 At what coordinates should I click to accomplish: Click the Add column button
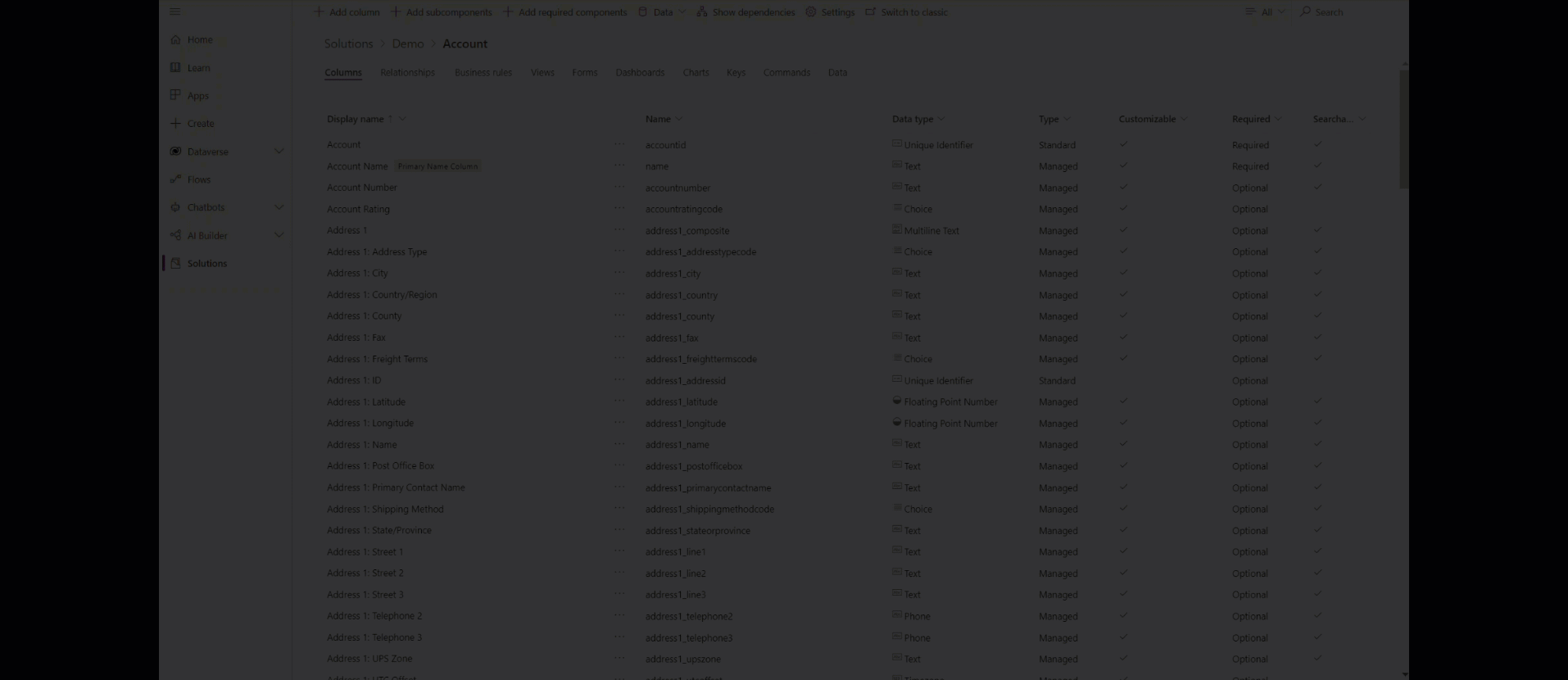[x=347, y=12]
